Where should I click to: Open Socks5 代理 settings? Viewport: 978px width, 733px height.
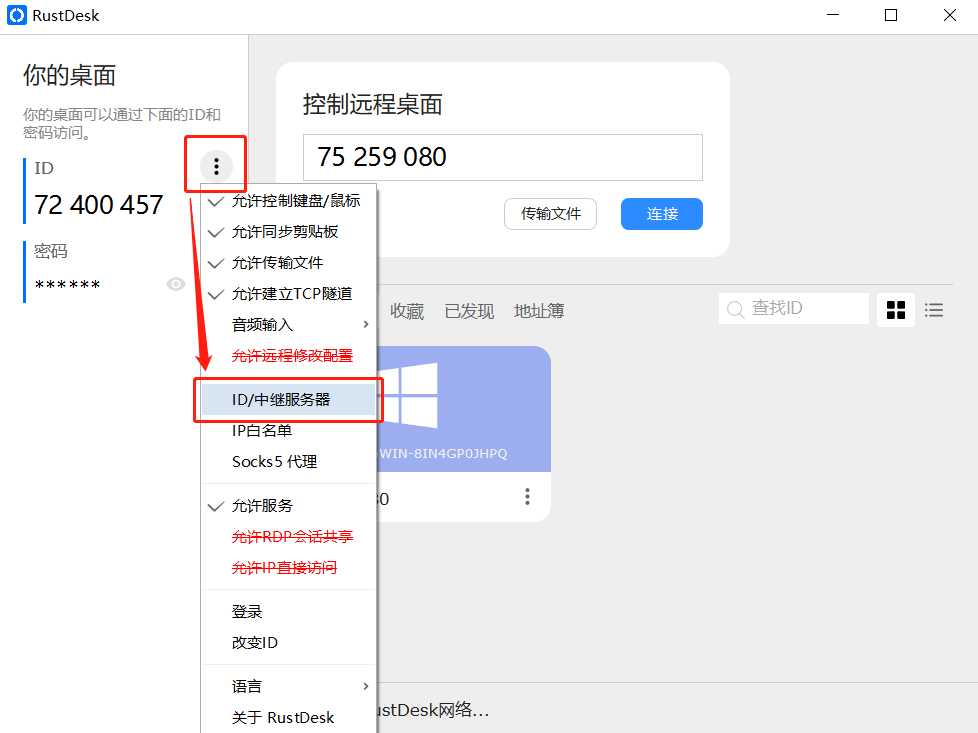tap(289, 462)
